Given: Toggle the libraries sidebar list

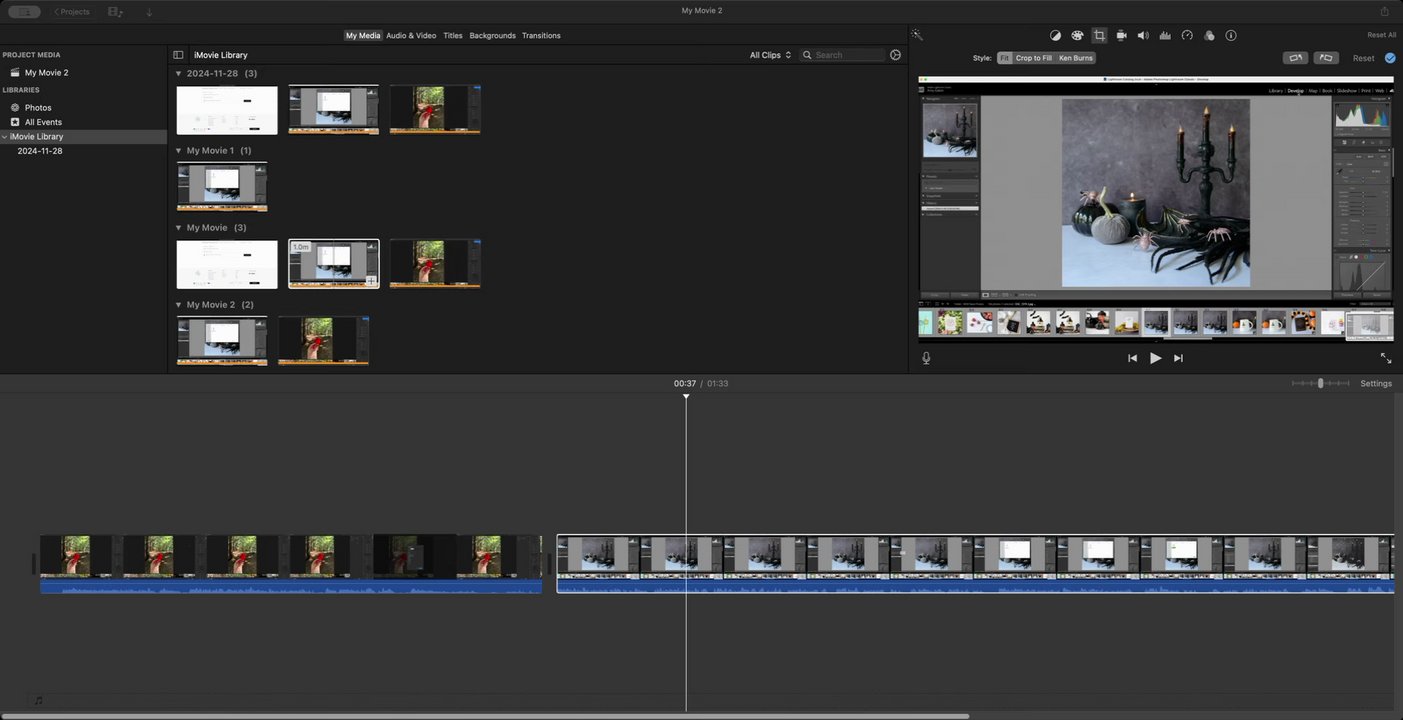Looking at the screenshot, I should point(178,55).
